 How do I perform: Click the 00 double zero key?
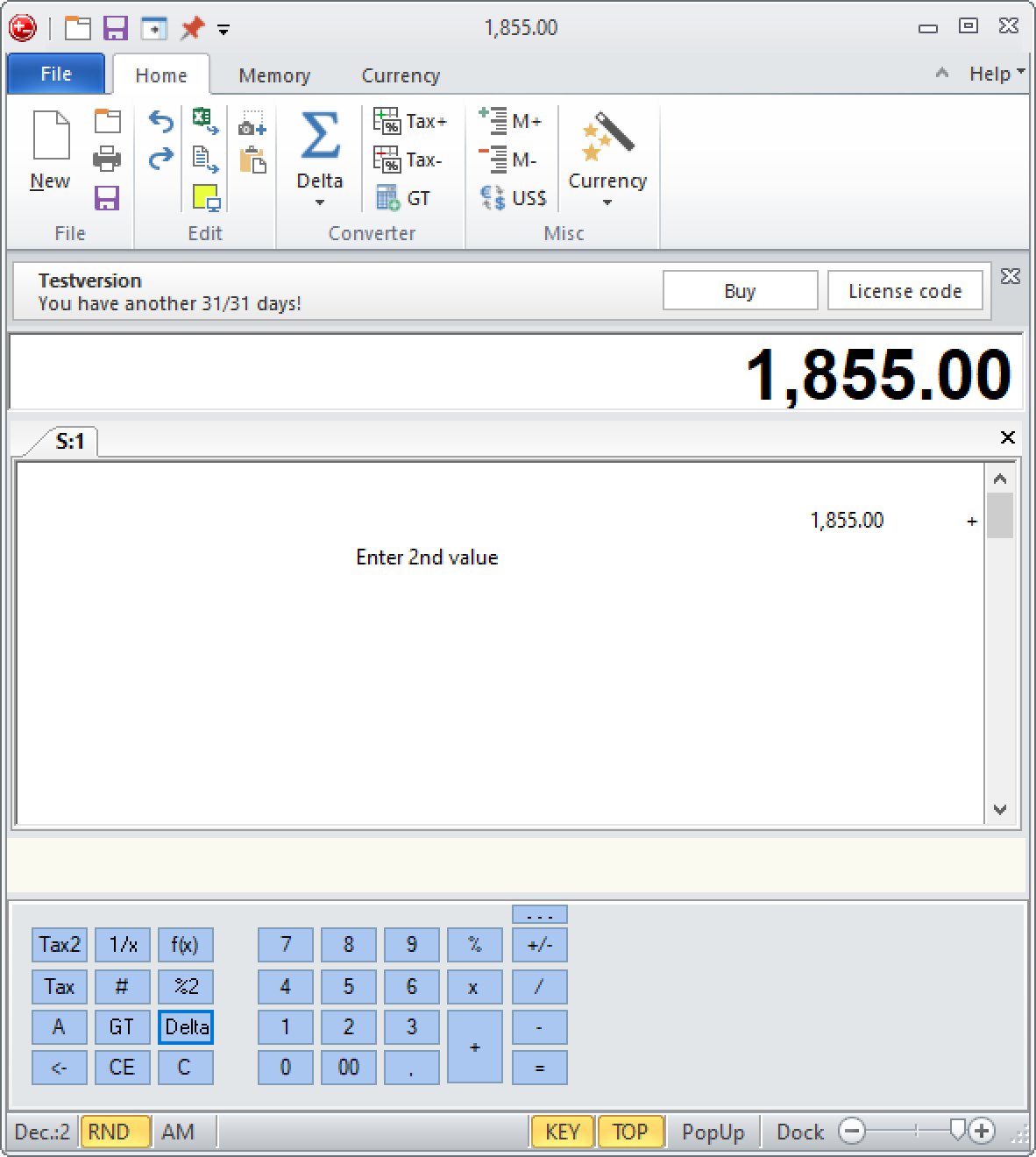point(349,1068)
